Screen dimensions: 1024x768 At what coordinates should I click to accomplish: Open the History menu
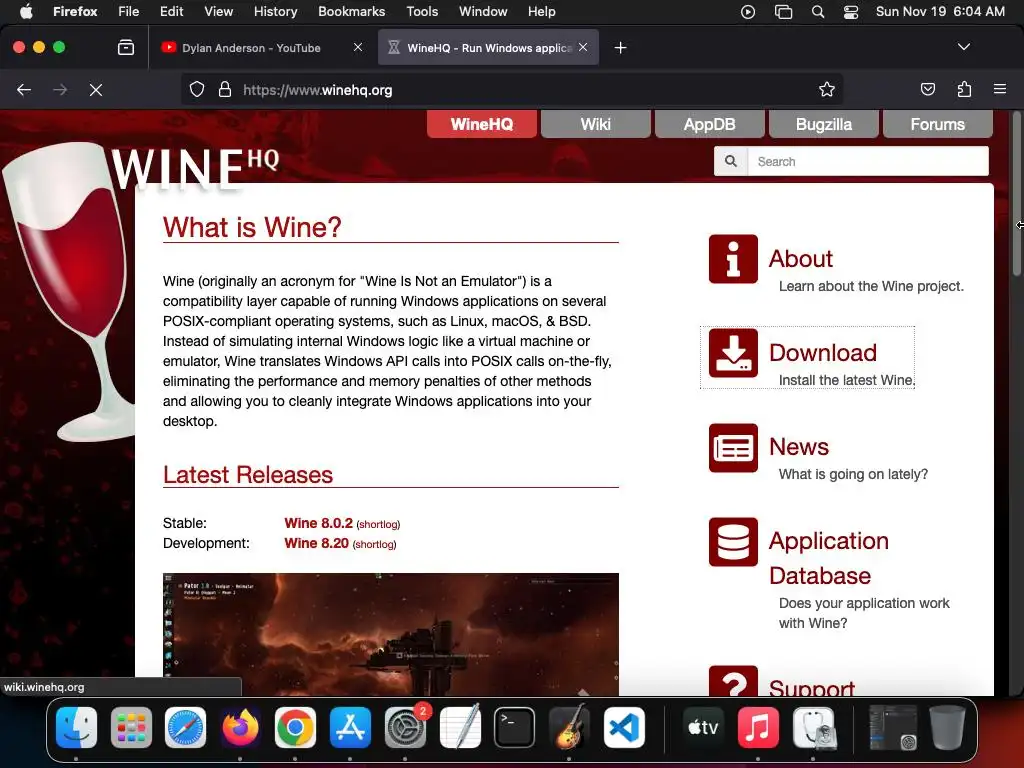coord(276,12)
